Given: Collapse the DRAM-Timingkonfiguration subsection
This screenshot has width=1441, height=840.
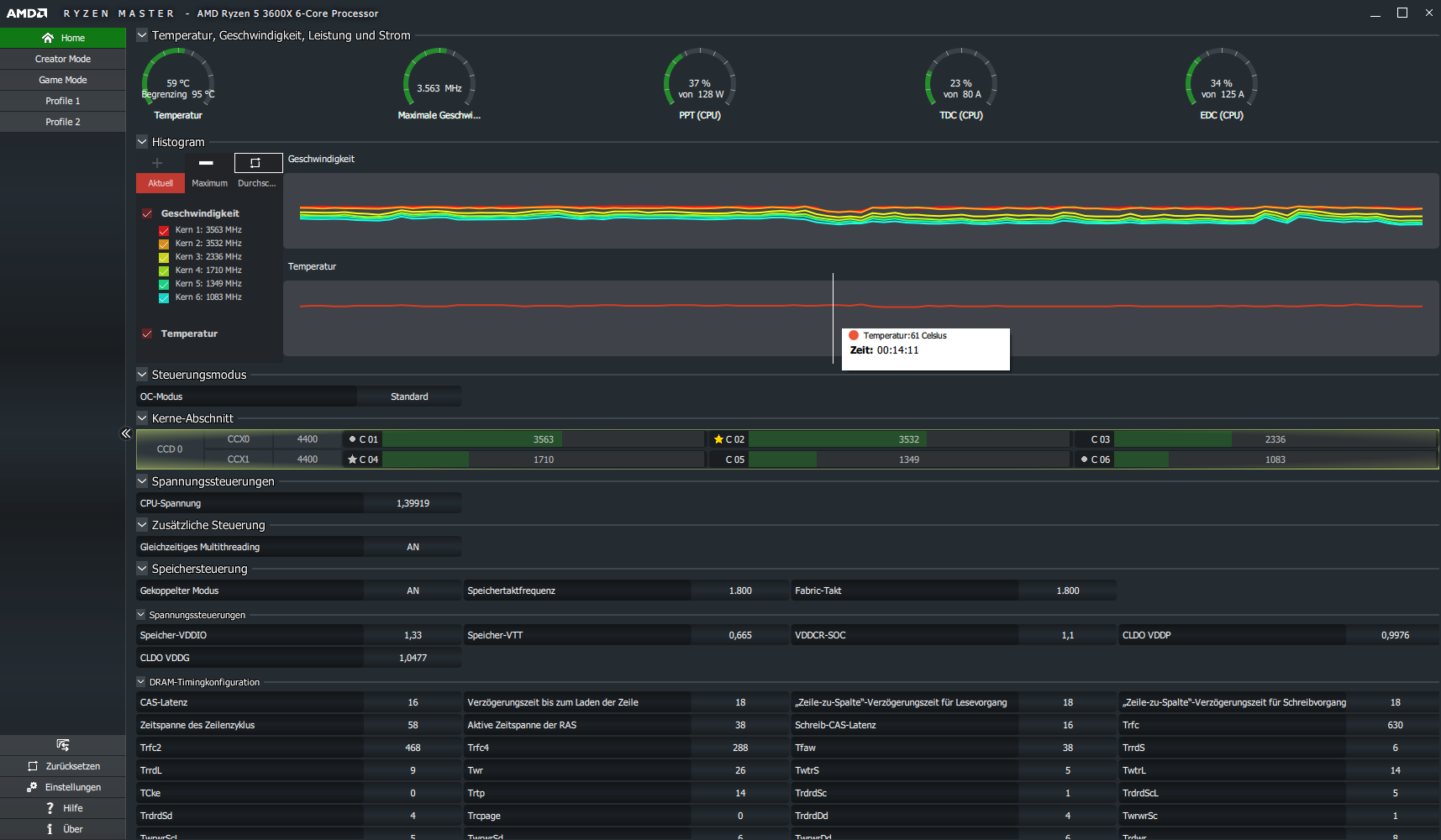Looking at the screenshot, I should [x=141, y=682].
